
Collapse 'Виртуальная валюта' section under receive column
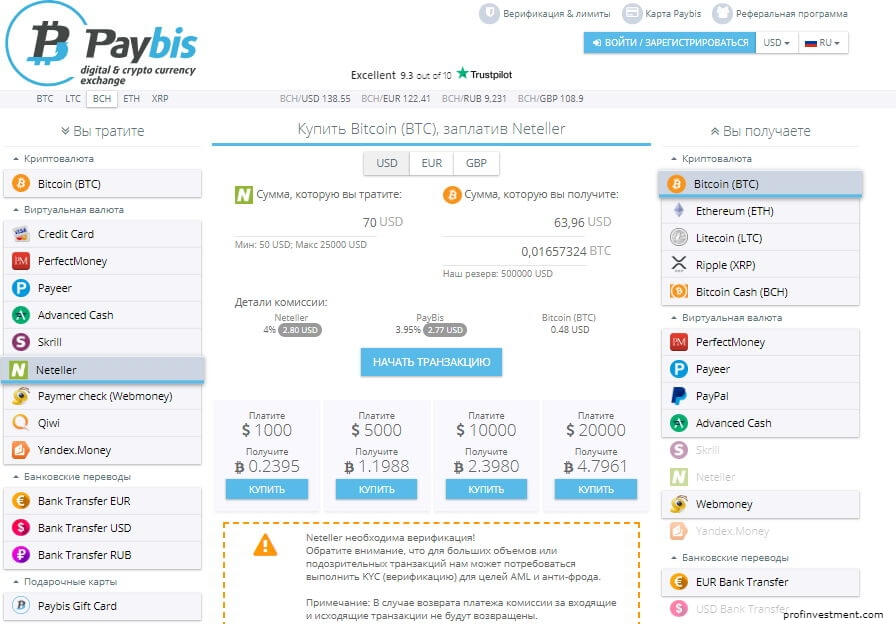click(x=726, y=318)
